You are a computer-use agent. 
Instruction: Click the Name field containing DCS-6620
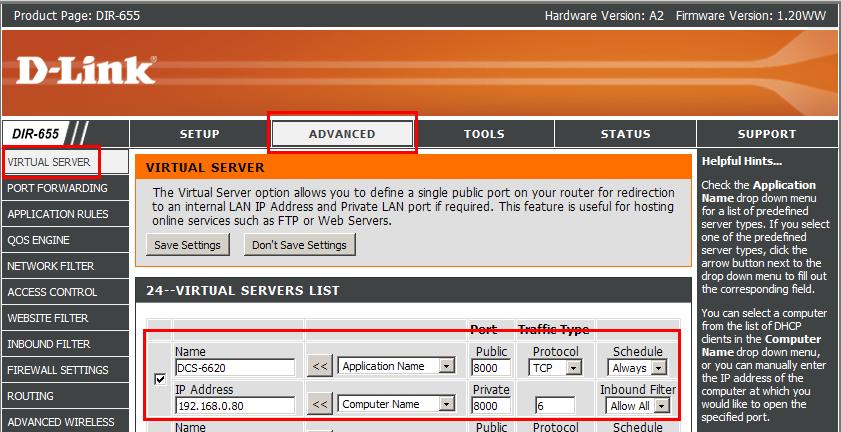[235, 367]
